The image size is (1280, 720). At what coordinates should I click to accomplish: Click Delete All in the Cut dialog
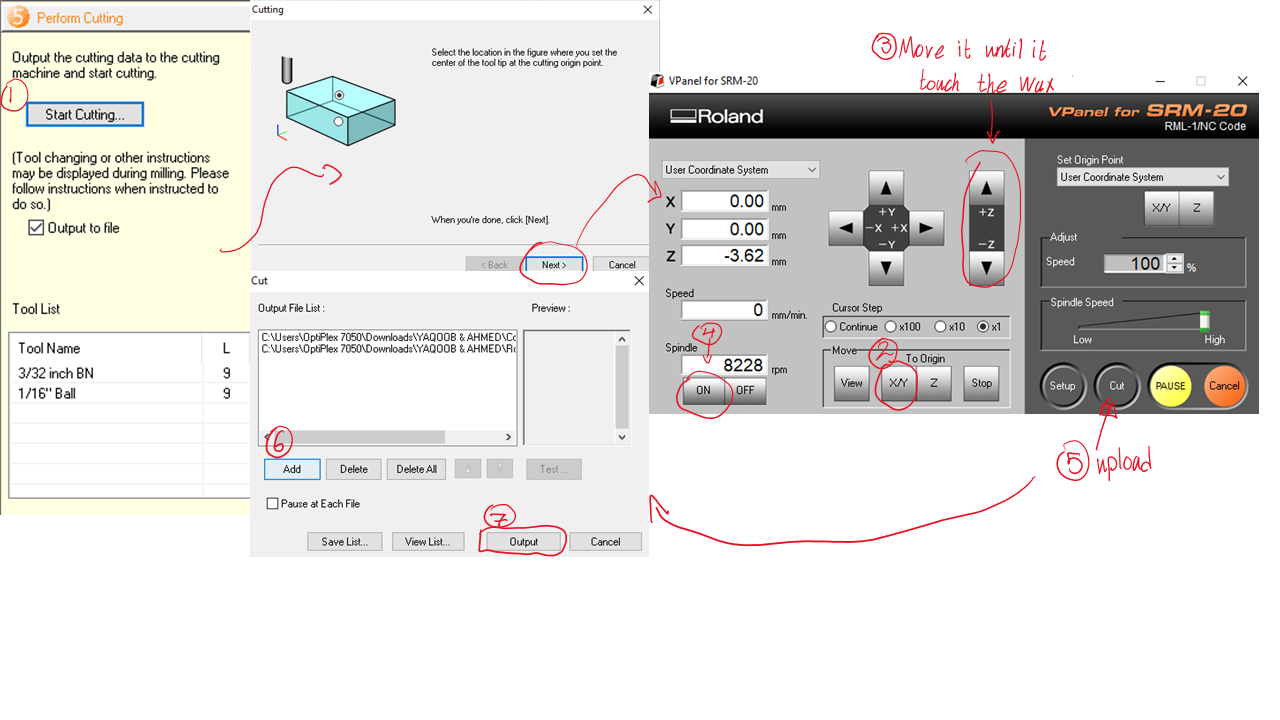416,469
